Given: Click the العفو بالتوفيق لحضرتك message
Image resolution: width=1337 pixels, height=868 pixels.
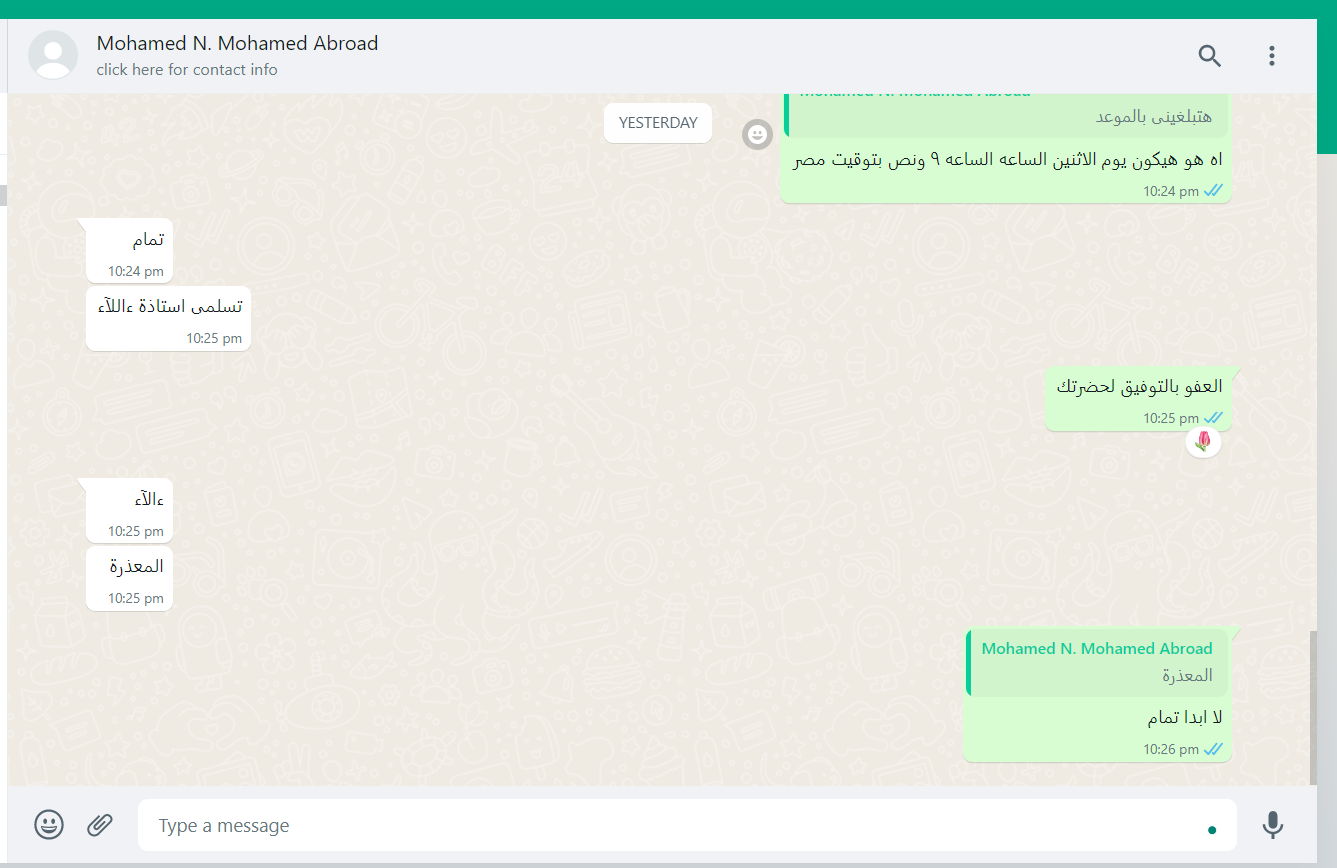Looking at the screenshot, I should [1138, 399].
